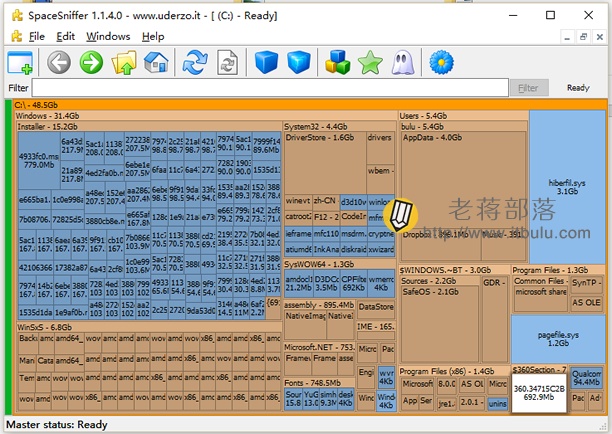612x434 pixels.
Task: Click the New View toolbar icon
Action: pos(20,62)
